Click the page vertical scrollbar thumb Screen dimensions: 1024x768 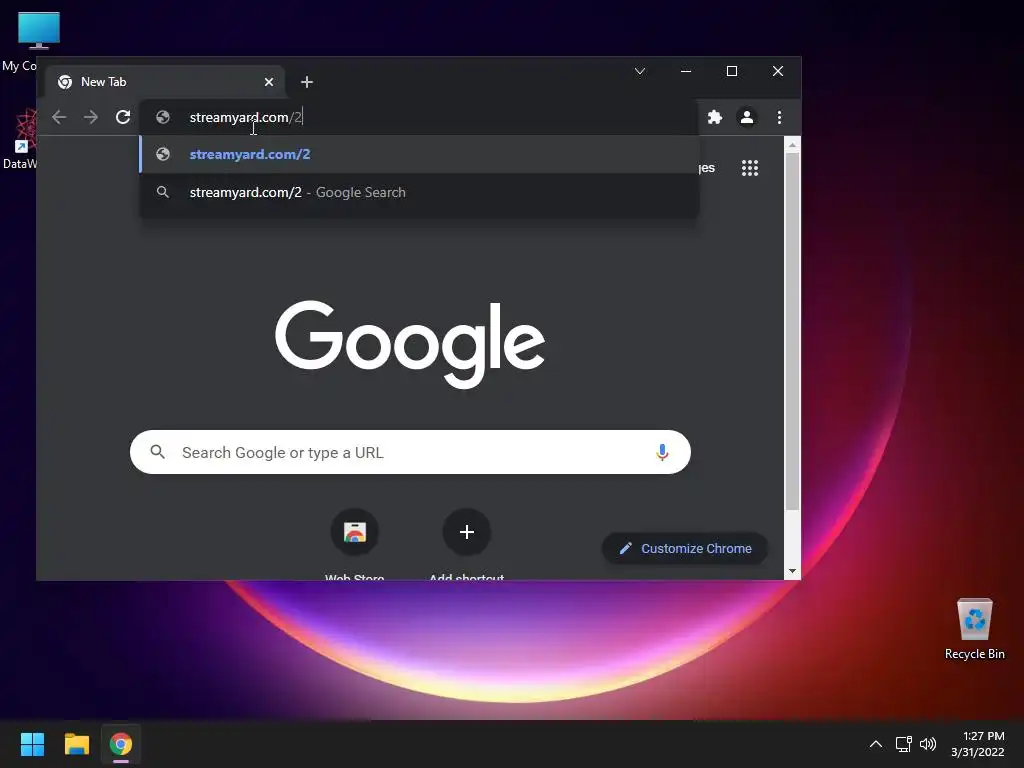[792, 332]
